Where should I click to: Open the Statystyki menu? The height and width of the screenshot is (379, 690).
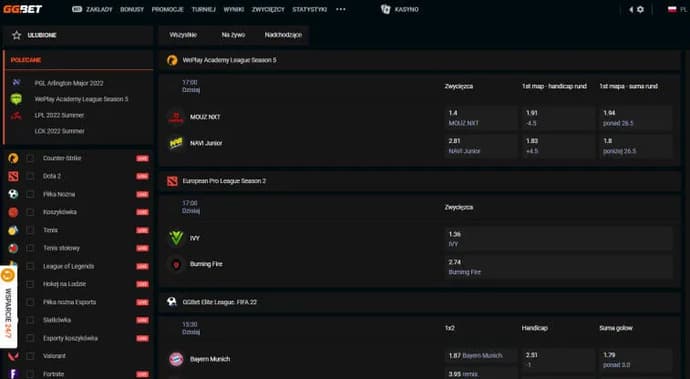pos(310,9)
